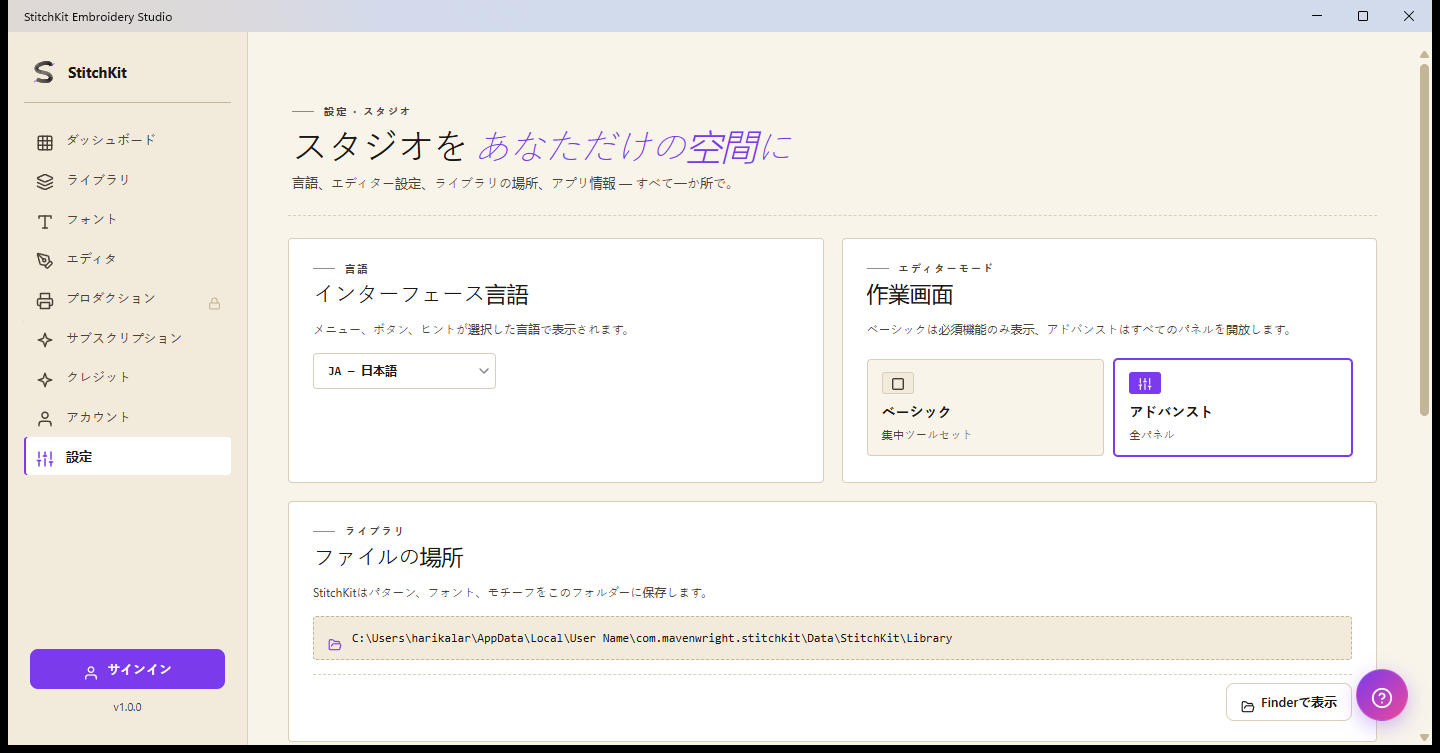Click the vertical scrollbar thumb
The image size is (1440, 753).
pos(1424,240)
